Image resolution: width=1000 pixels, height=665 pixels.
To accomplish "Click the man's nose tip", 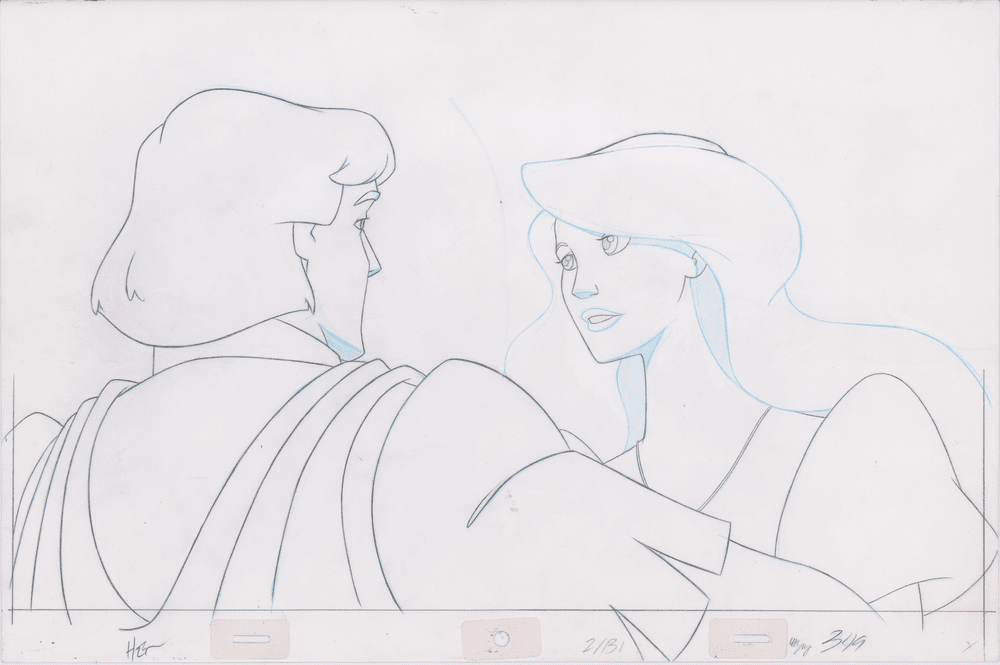I will pyautogui.click(x=376, y=270).
